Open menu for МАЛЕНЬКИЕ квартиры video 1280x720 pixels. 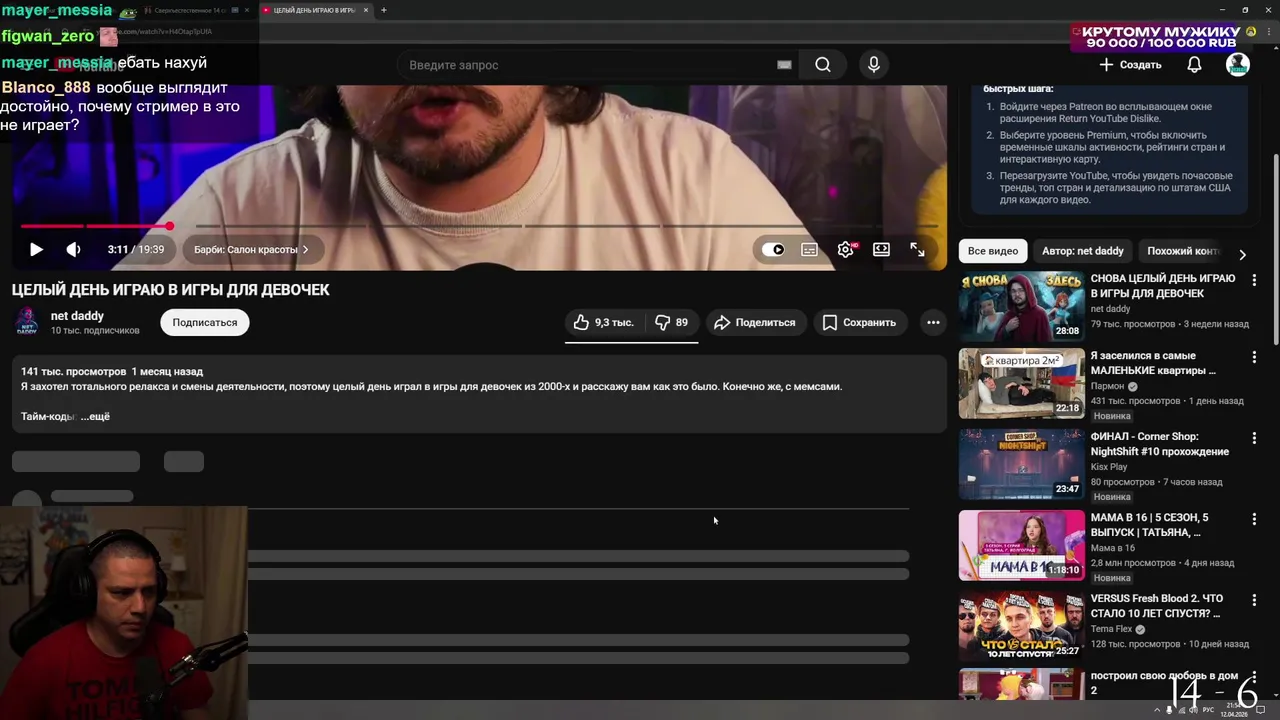pos(1254,357)
